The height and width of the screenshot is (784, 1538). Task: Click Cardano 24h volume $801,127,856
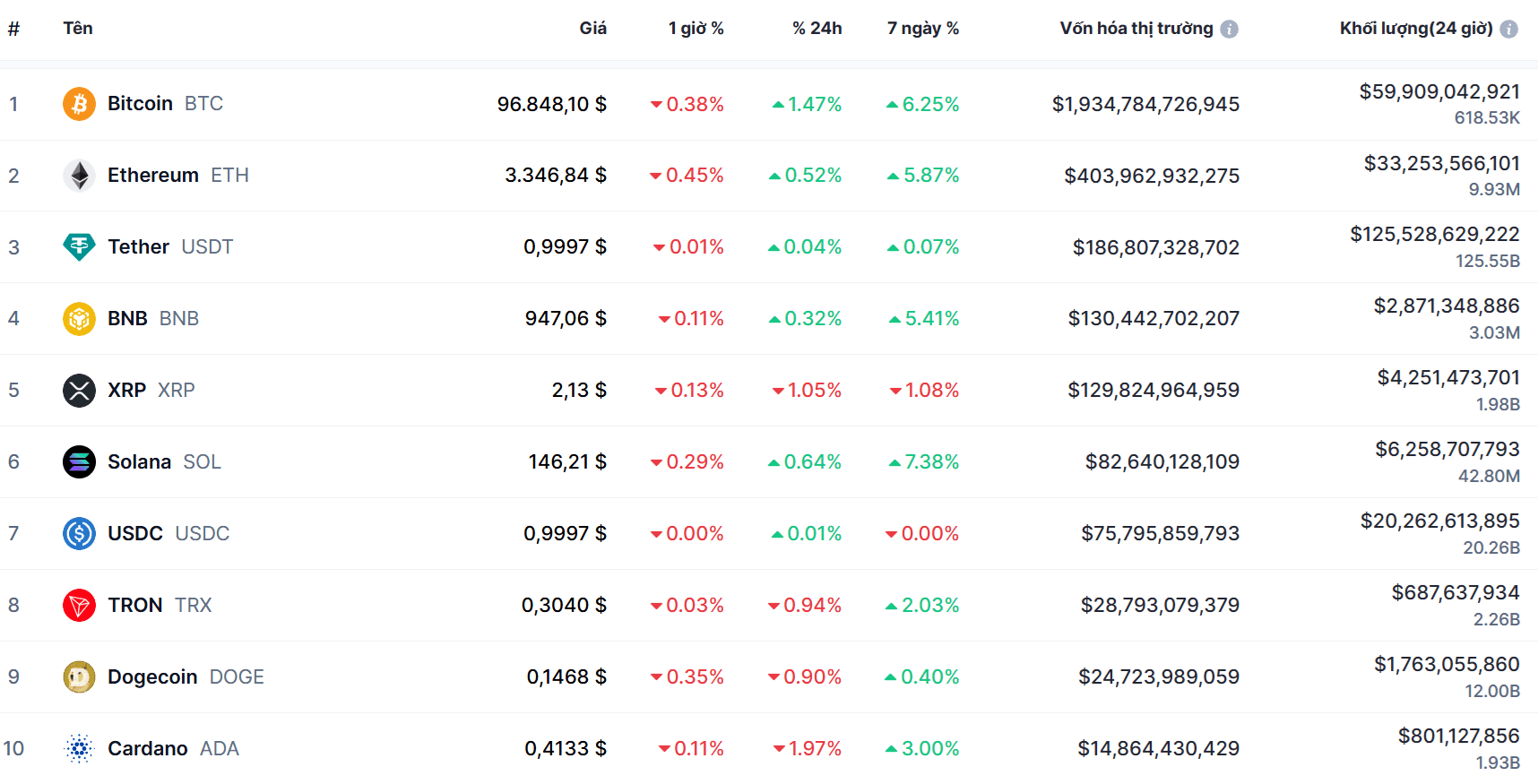tap(1459, 736)
